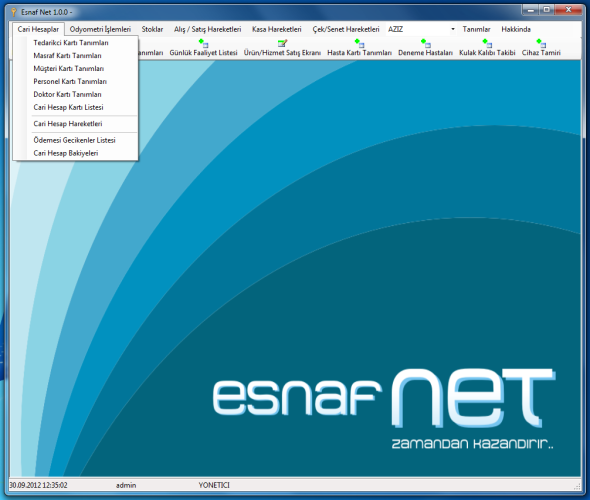Close the Esnaf Net window
Viewport: 590px width, 500px height.
(x=569, y=10)
